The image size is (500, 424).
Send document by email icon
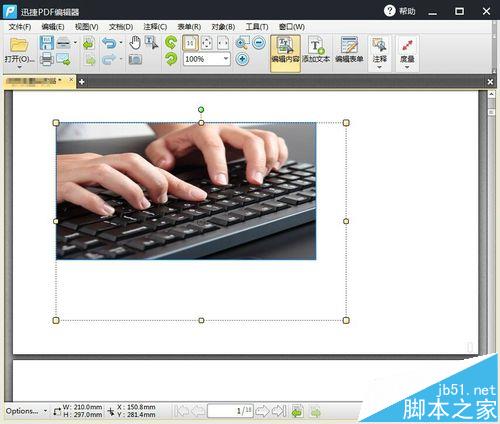[x=63, y=59]
